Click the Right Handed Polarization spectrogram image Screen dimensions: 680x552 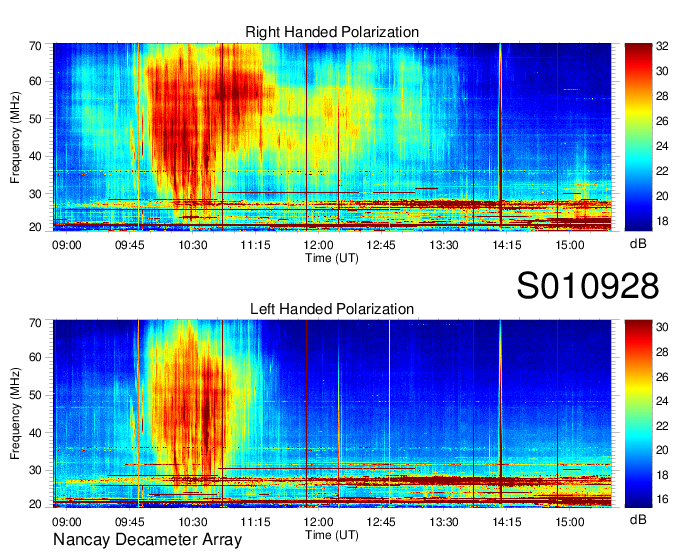(x=332, y=137)
